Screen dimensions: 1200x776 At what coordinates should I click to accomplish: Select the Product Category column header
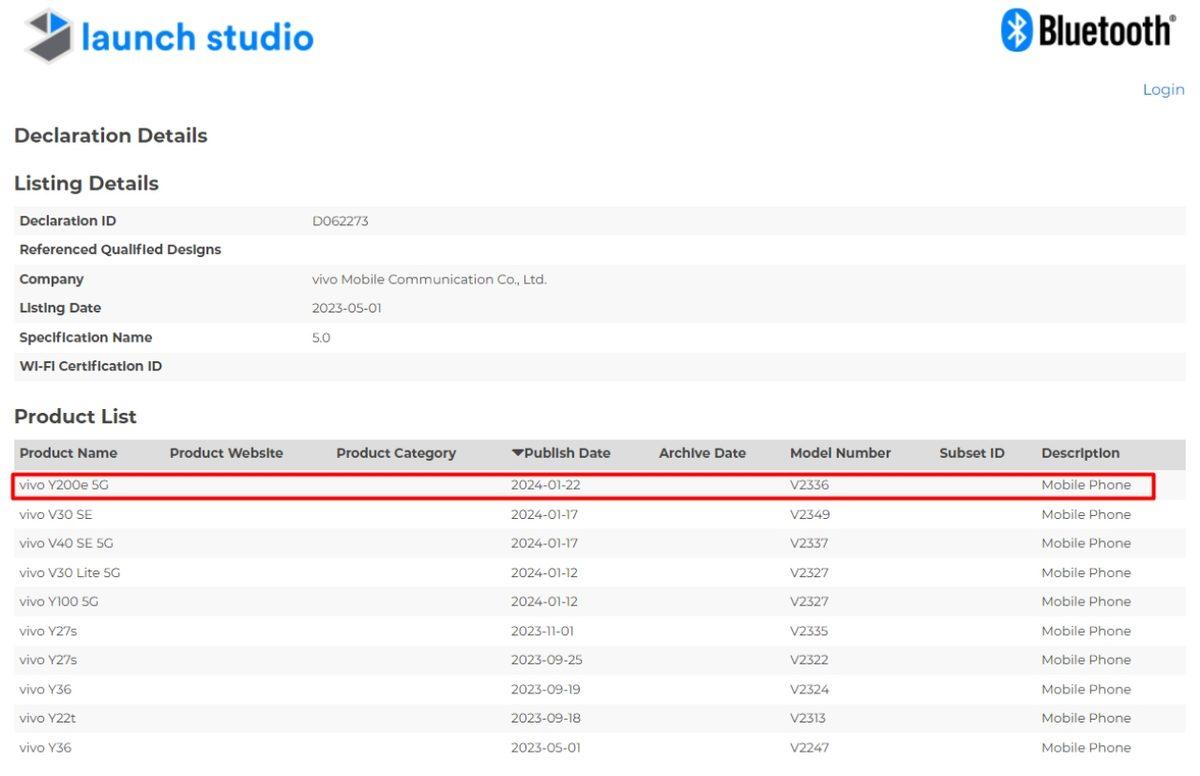[395, 453]
